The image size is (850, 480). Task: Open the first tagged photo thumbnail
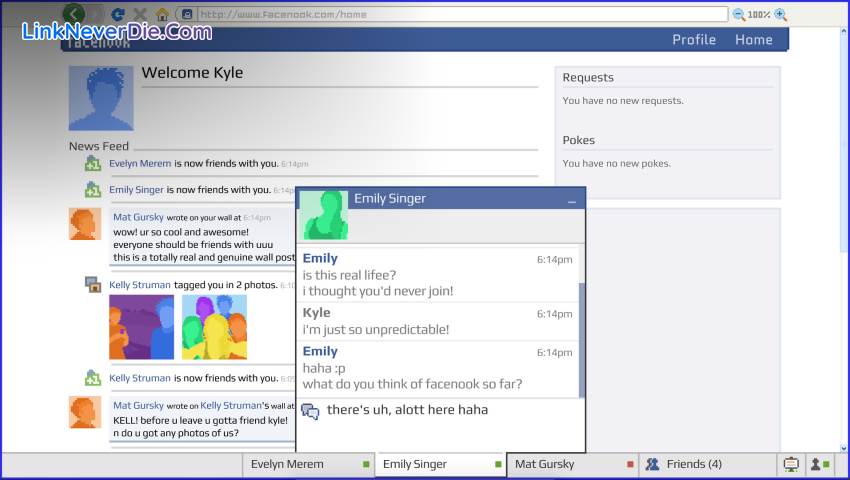point(141,327)
